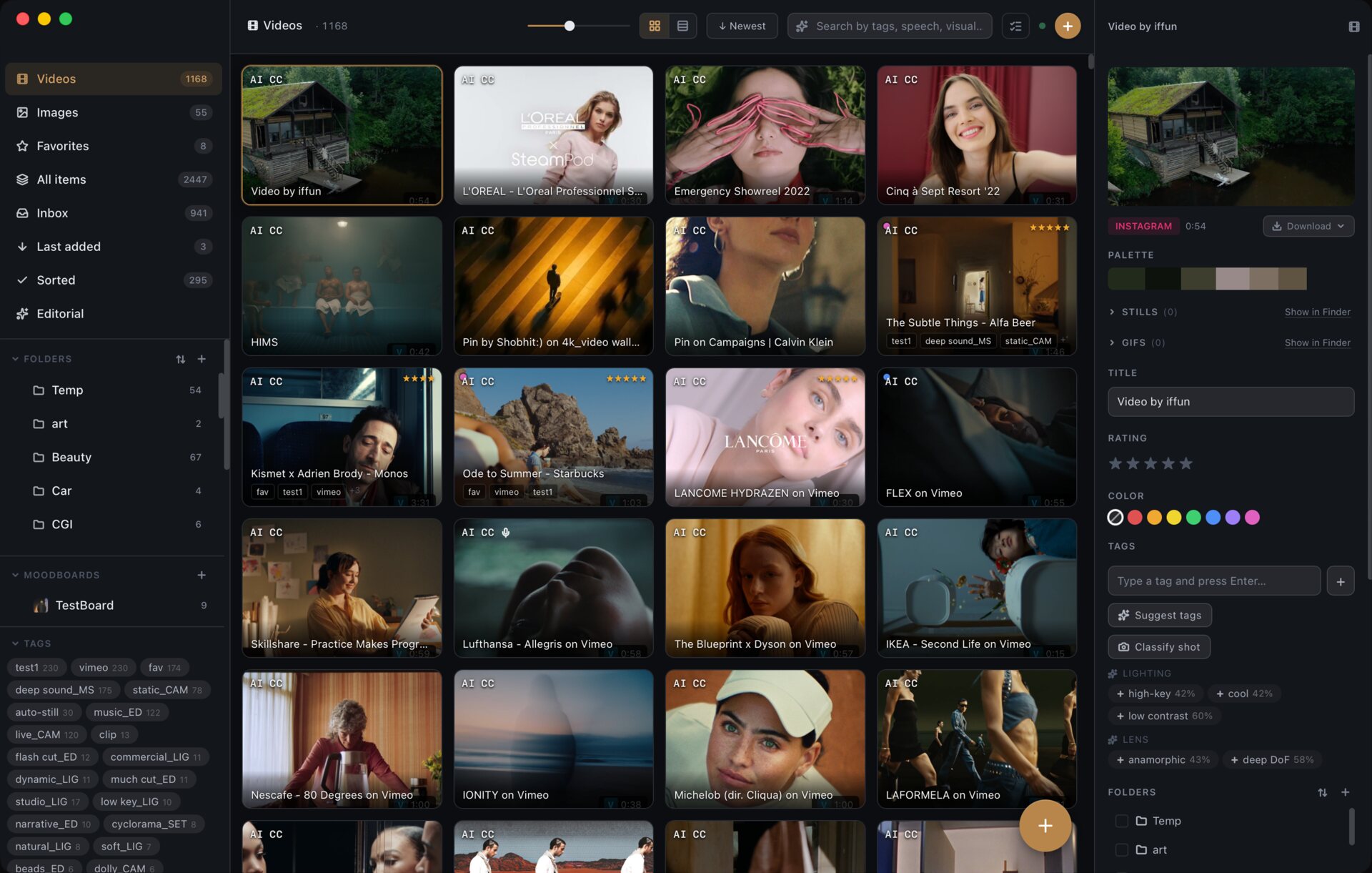This screenshot has width=1372, height=873.
Task: Open All items in sidebar
Action: click(x=114, y=179)
